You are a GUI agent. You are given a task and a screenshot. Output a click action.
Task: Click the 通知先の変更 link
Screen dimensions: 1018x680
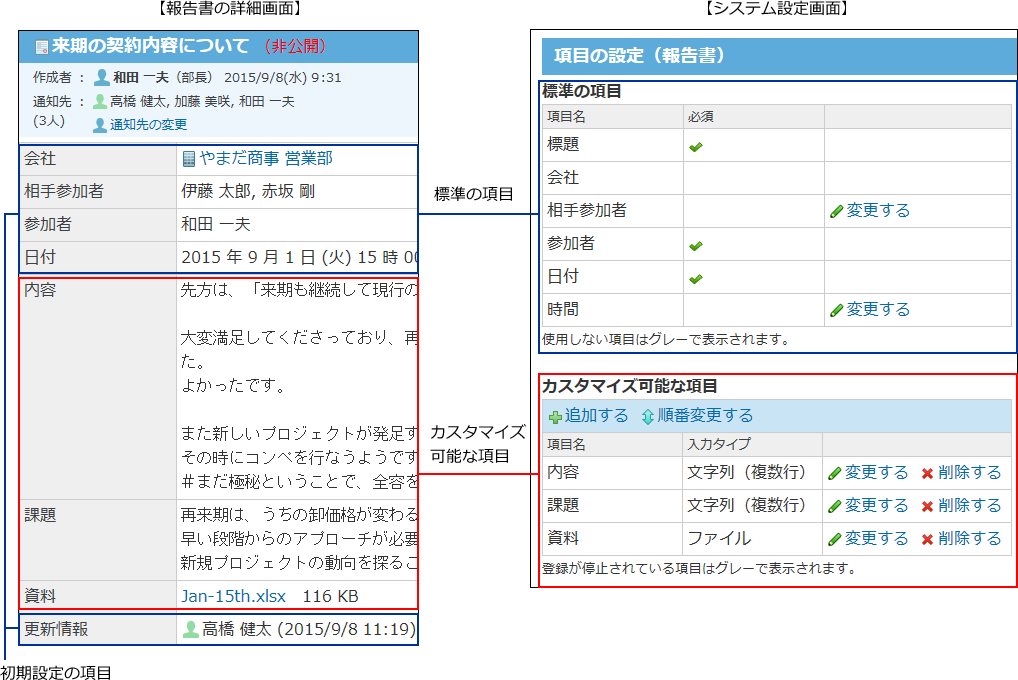[x=148, y=125]
